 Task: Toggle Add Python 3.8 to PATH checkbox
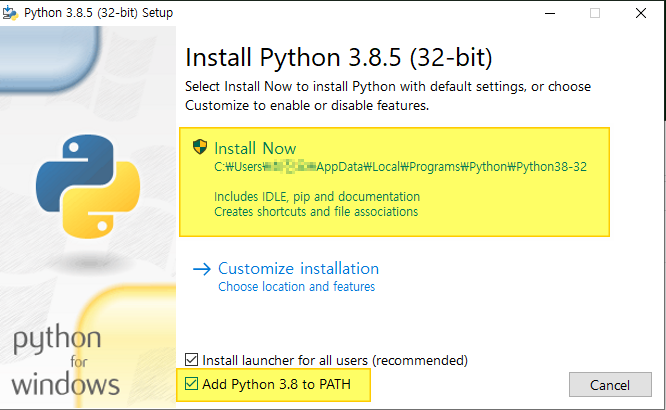[192, 384]
